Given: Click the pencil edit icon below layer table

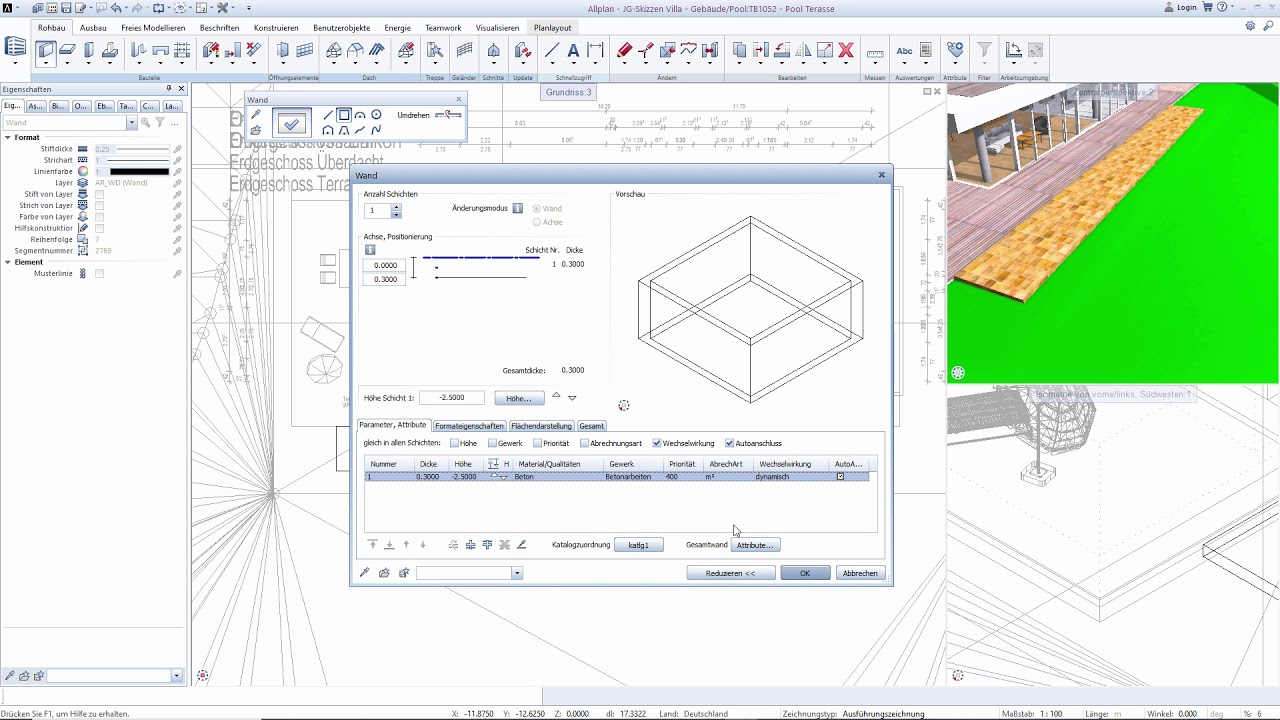Looking at the screenshot, I should pos(521,545).
